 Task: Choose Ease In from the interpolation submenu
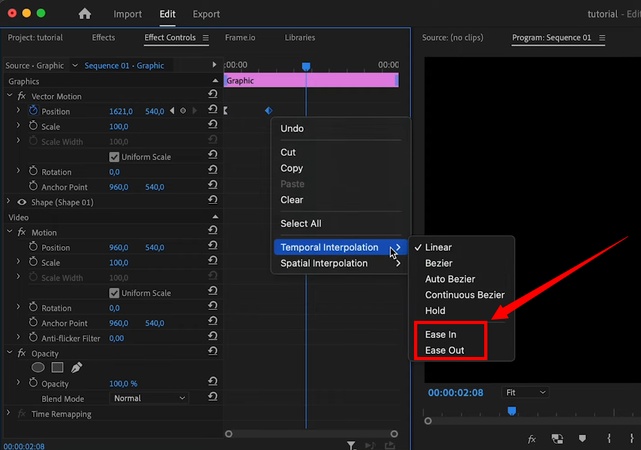tap(440, 335)
